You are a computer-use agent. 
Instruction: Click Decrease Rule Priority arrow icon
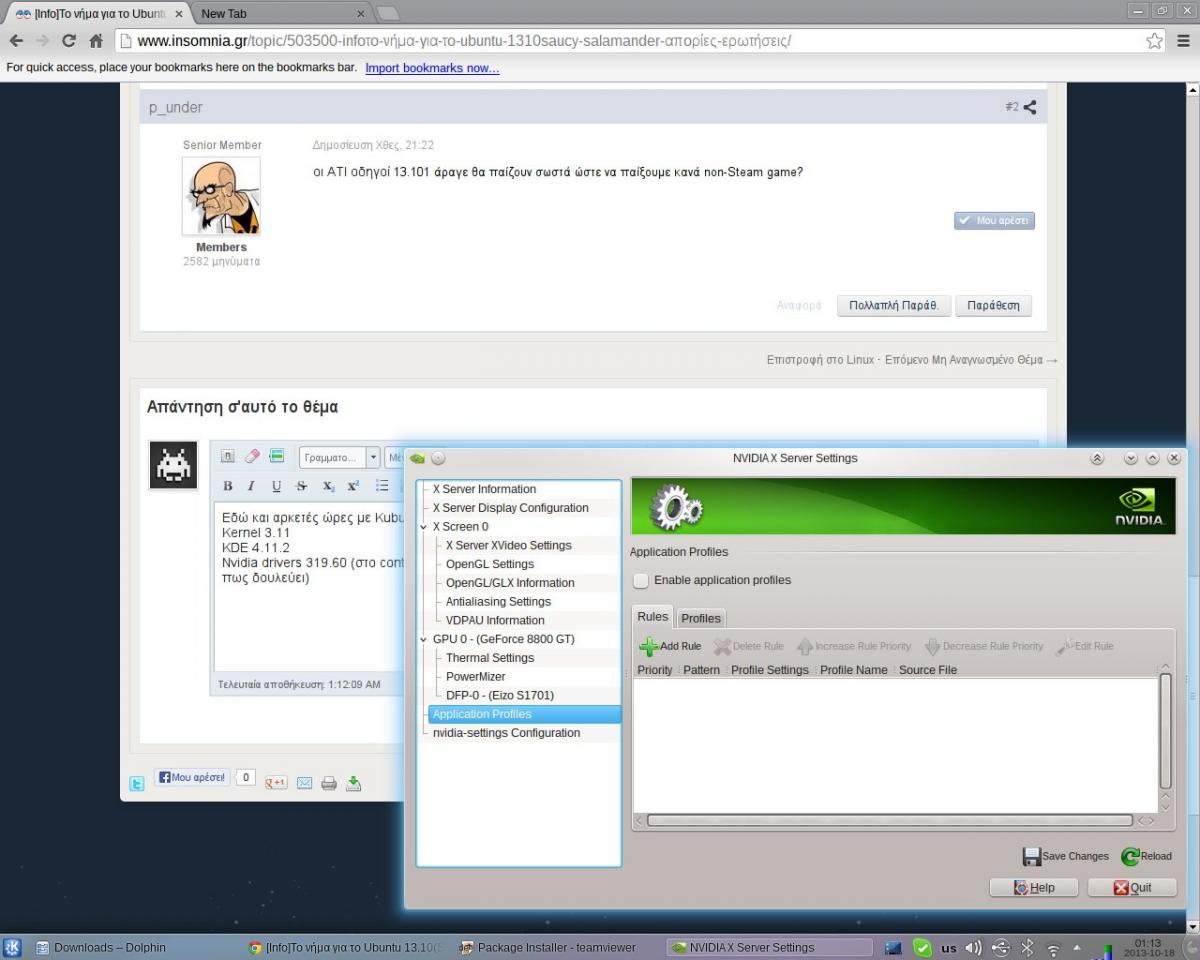tap(933, 646)
